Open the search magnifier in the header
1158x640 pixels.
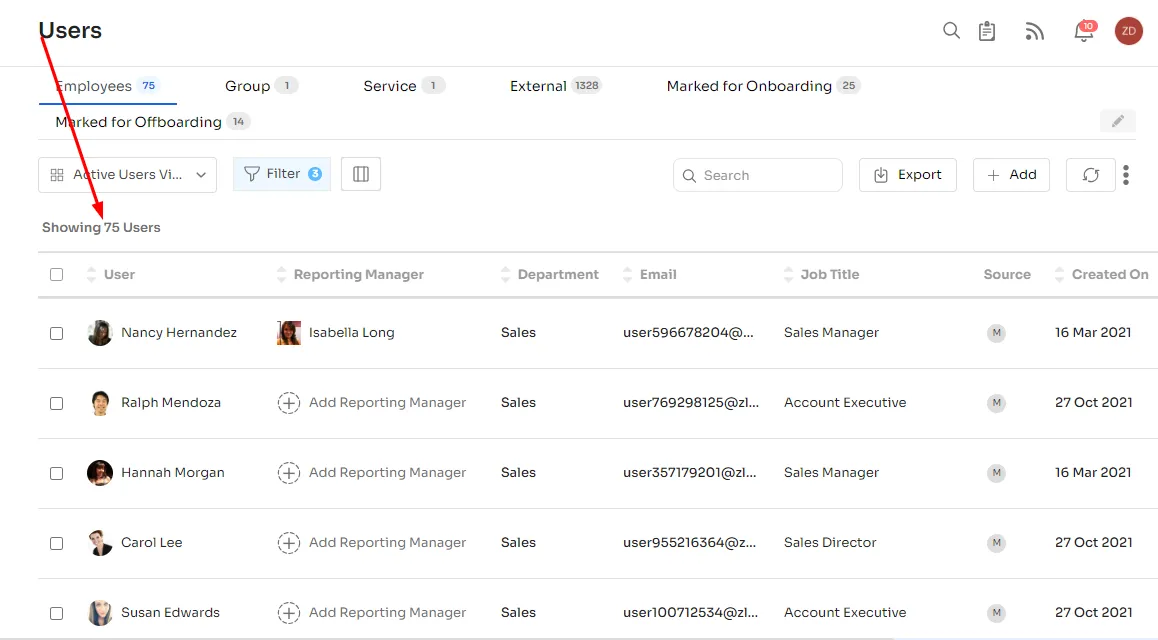tap(951, 30)
